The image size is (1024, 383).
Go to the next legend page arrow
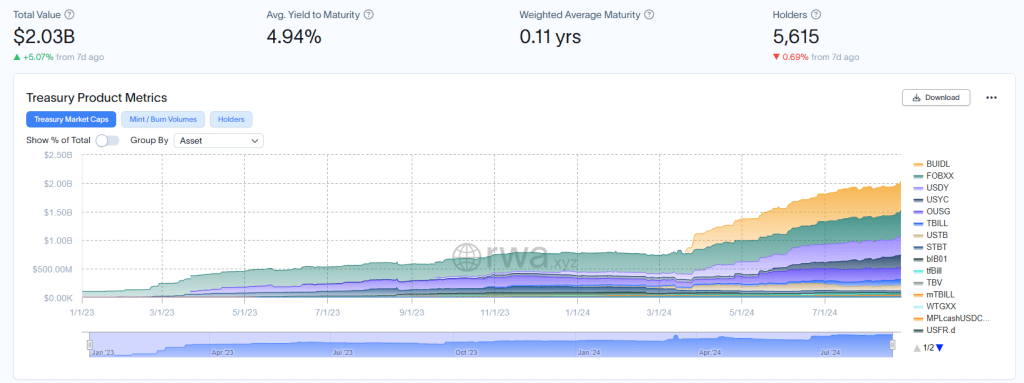coord(940,348)
